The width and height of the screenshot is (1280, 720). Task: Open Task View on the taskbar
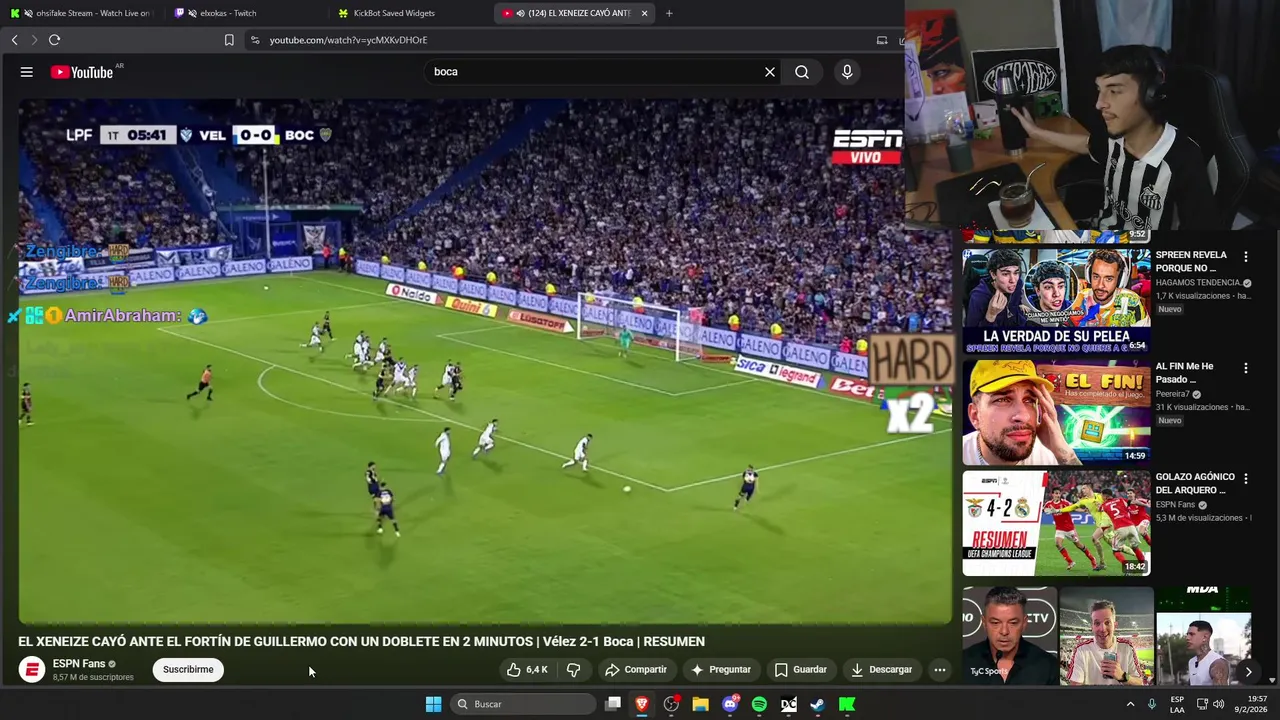[613, 704]
